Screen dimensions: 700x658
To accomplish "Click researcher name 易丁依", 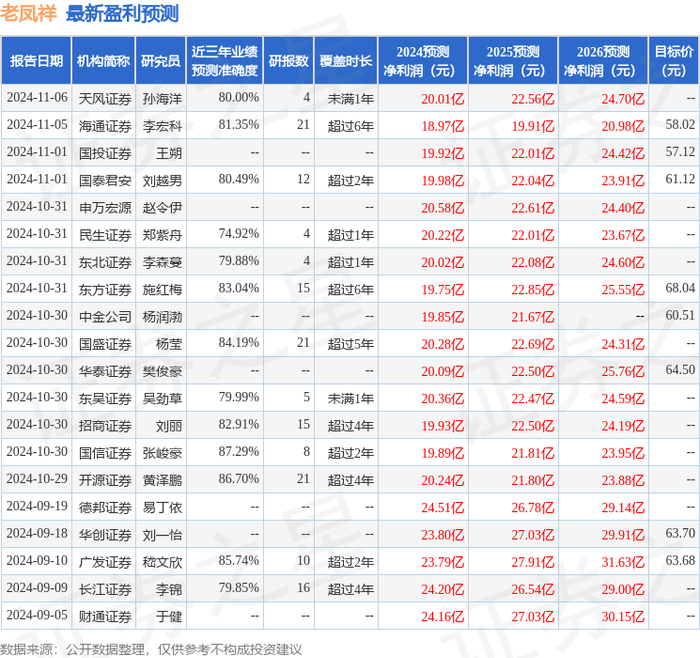I will click(162, 507).
